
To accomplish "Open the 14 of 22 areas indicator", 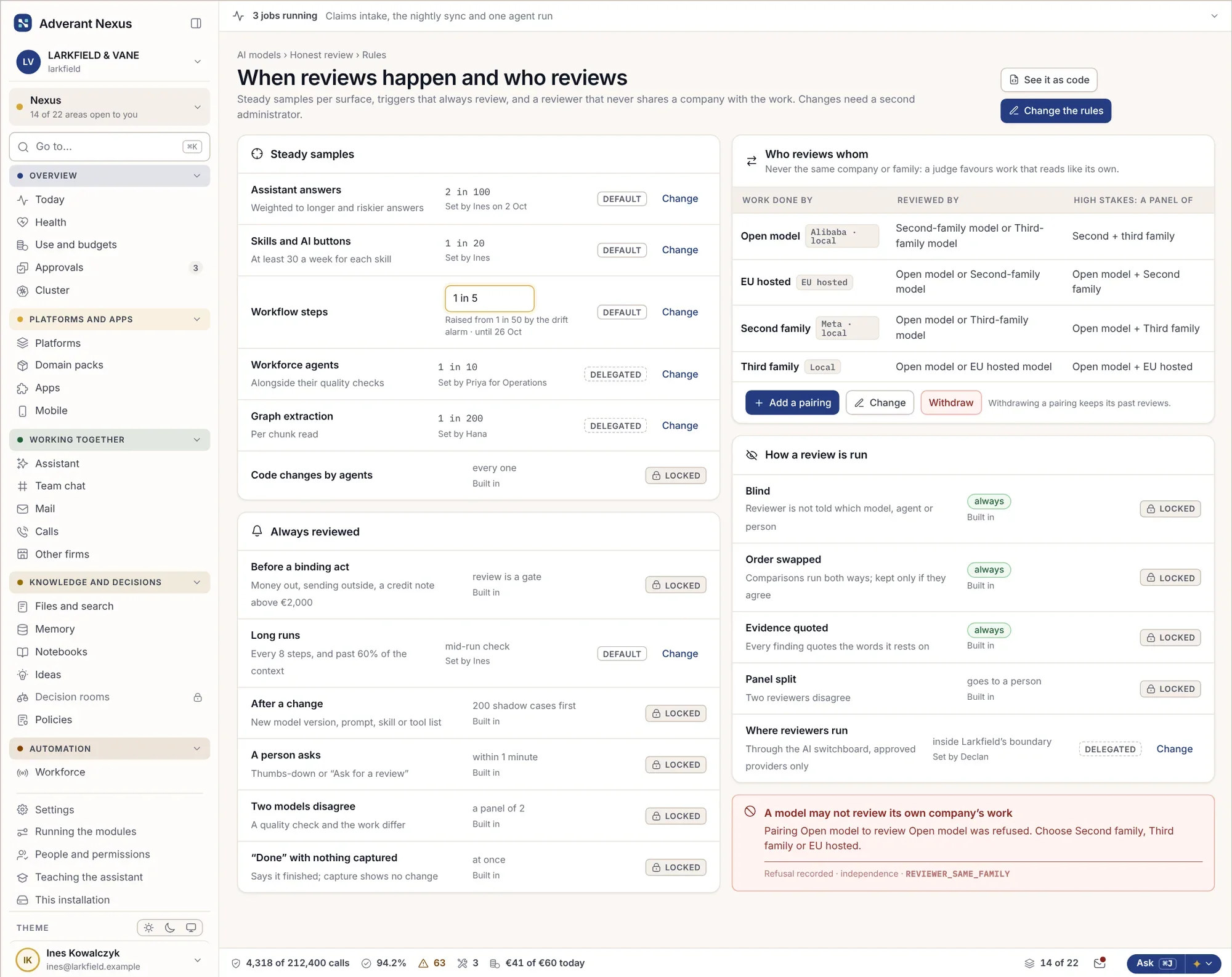I will point(1052,963).
